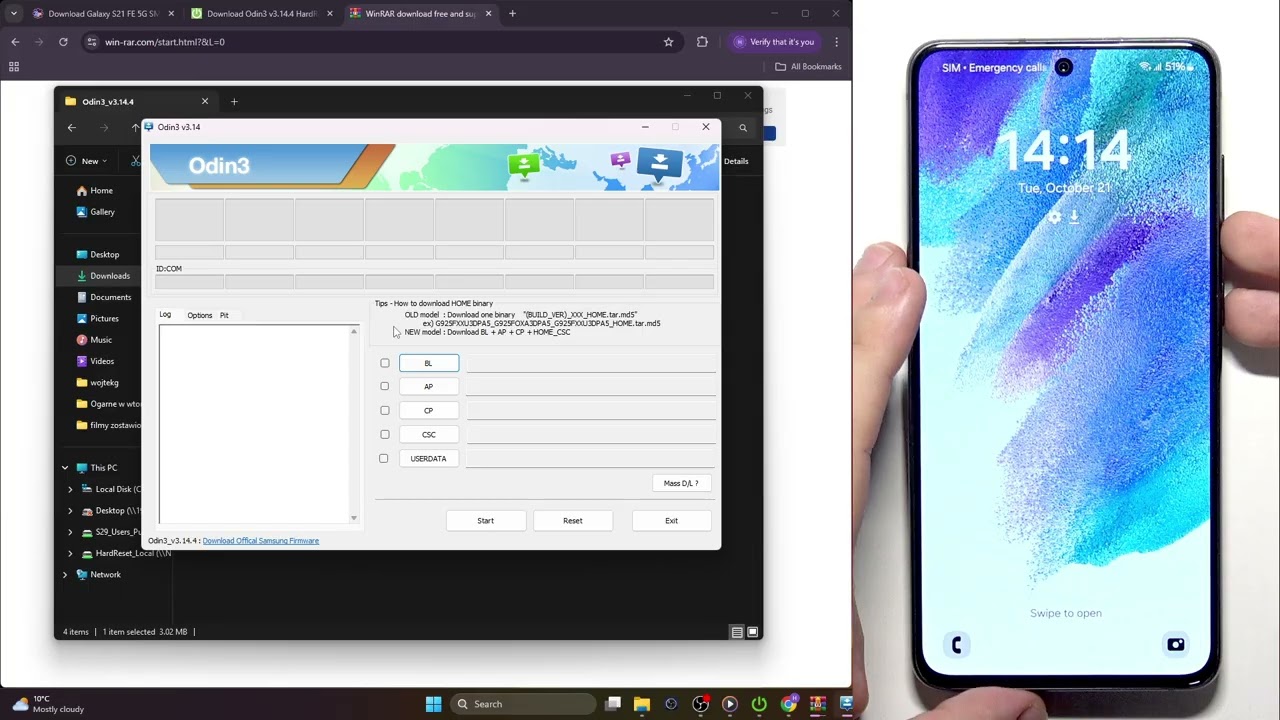Tick the AP checkbox in Odin3

384,386
